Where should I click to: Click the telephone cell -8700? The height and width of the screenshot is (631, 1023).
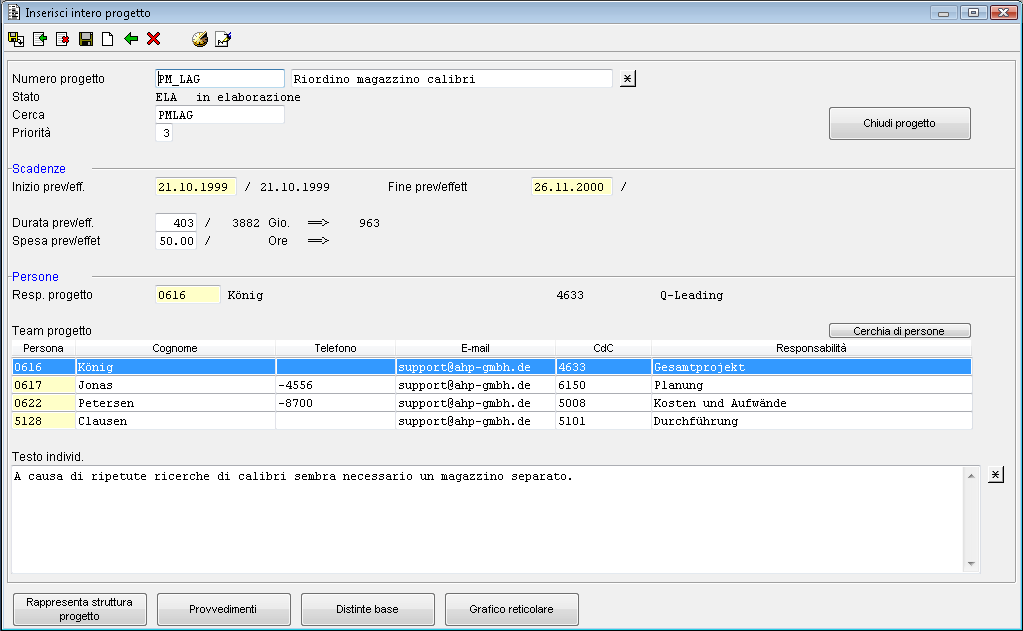(x=335, y=403)
